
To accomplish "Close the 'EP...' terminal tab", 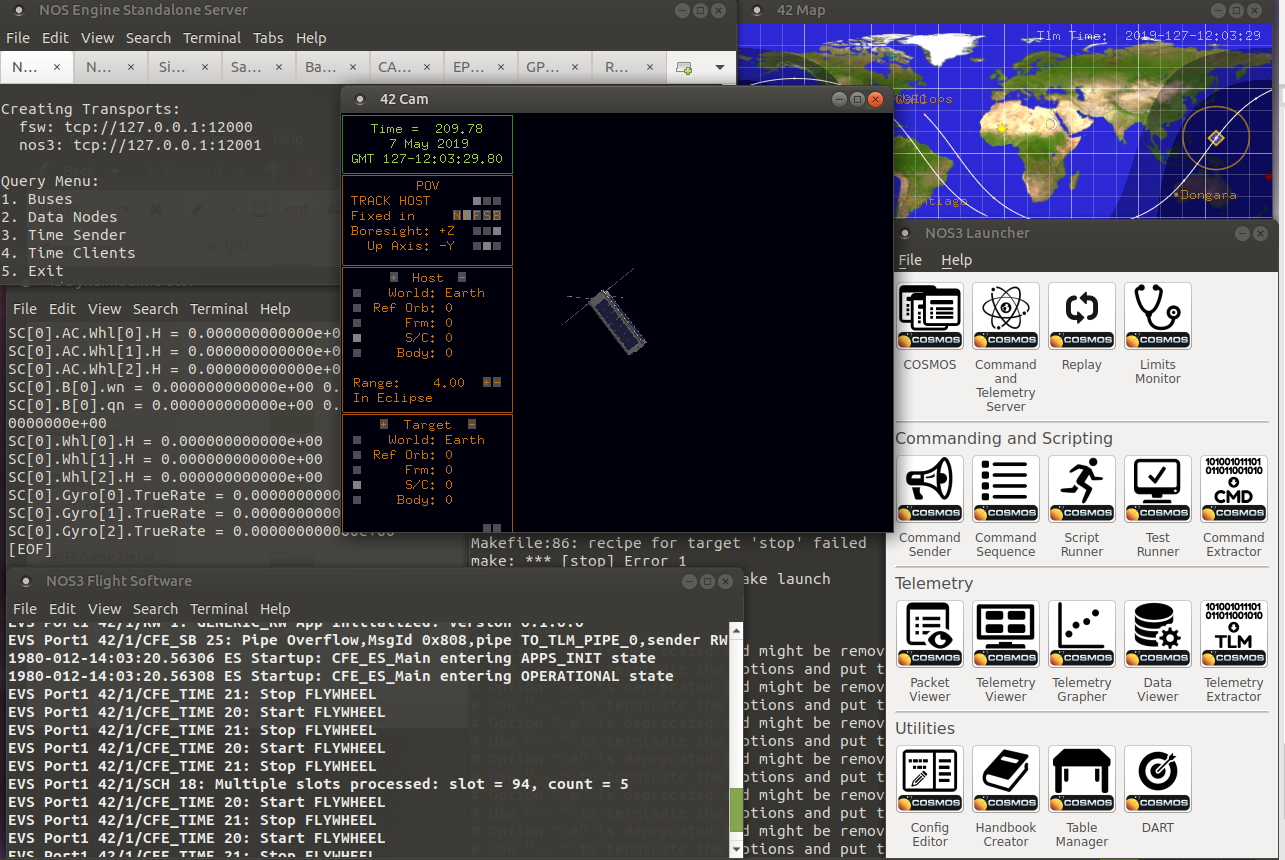I will tap(500, 67).
